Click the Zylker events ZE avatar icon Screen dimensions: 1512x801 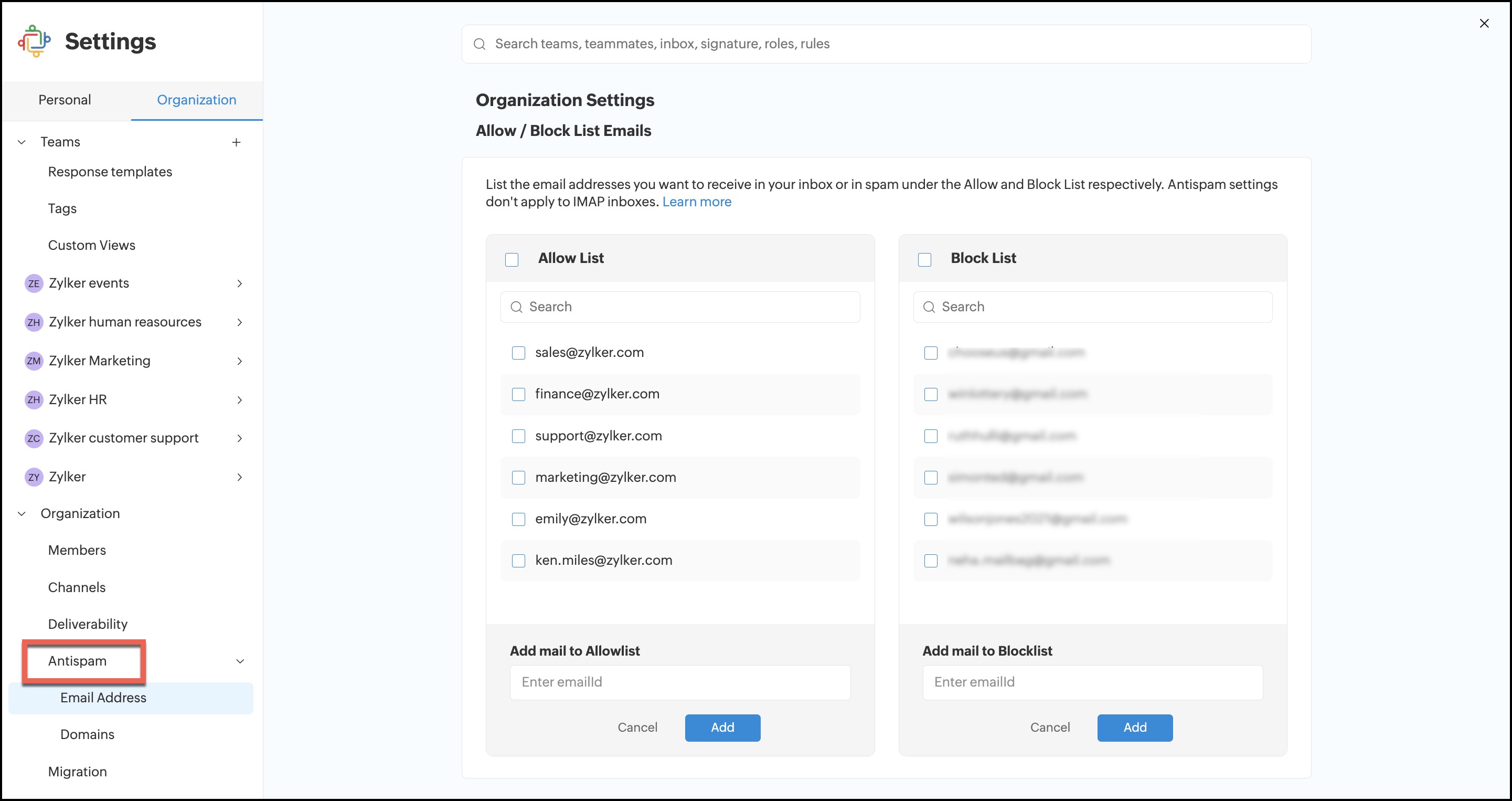[34, 283]
